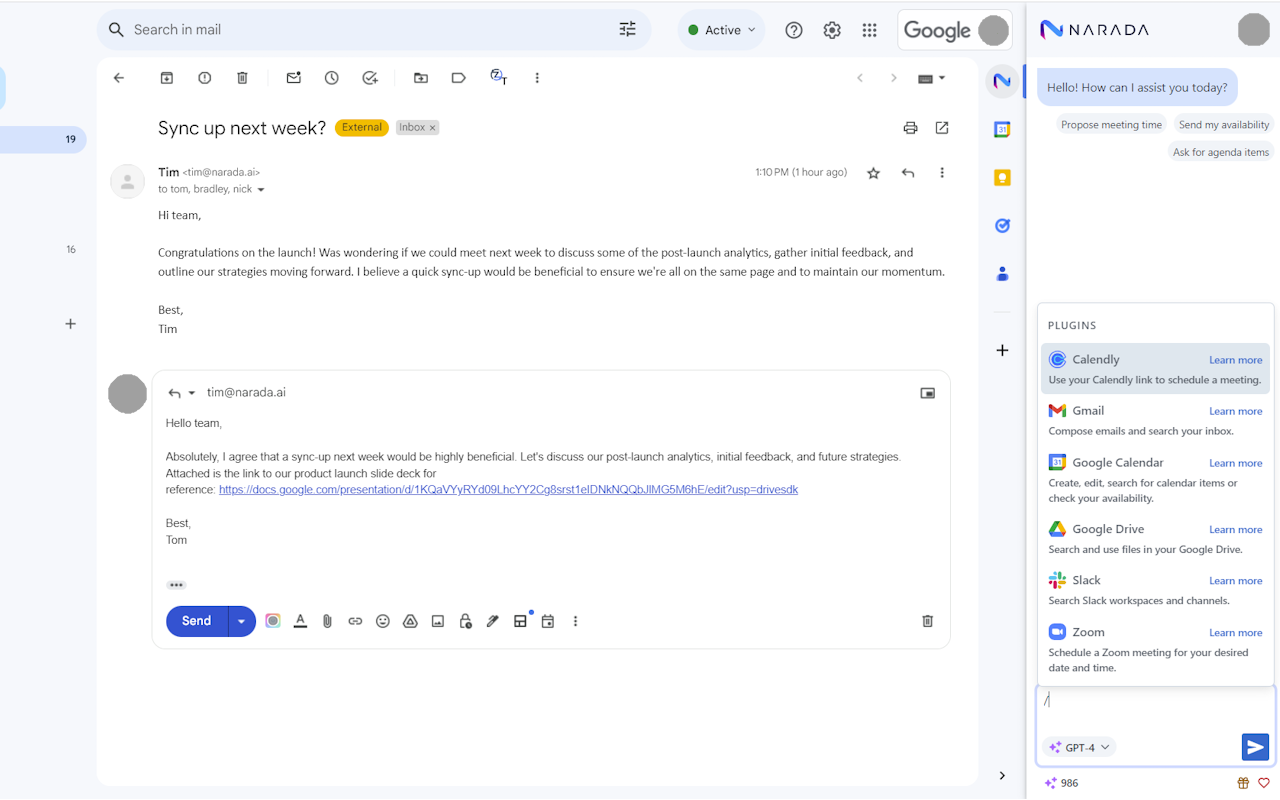Image resolution: width=1280 pixels, height=800 pixels.
Task: Click Learn more for the Calendly plugin
Action: click(x=1235, y=359)
